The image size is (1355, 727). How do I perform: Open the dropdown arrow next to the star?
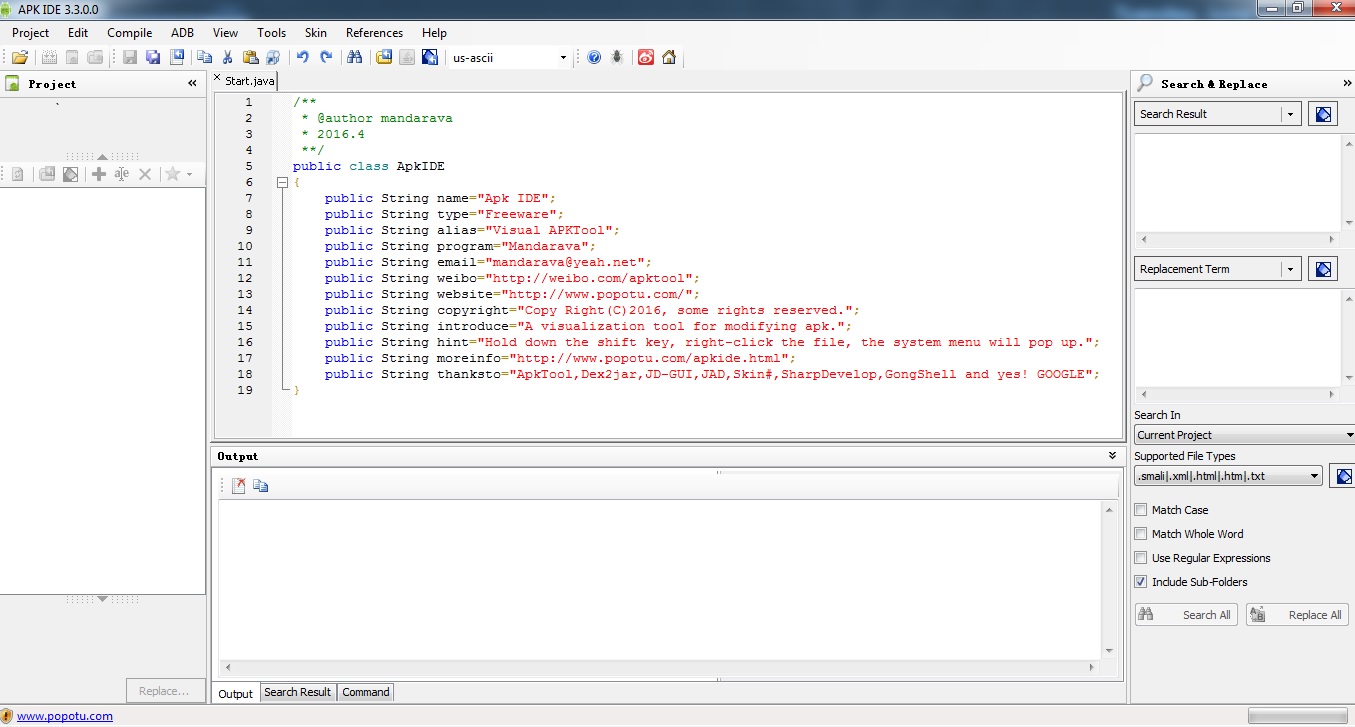point(188,175)
